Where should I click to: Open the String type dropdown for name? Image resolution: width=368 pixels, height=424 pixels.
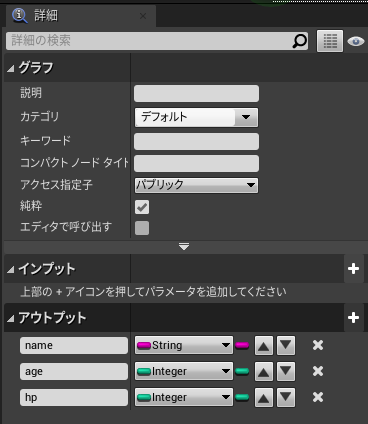click(x=184, y=345)
